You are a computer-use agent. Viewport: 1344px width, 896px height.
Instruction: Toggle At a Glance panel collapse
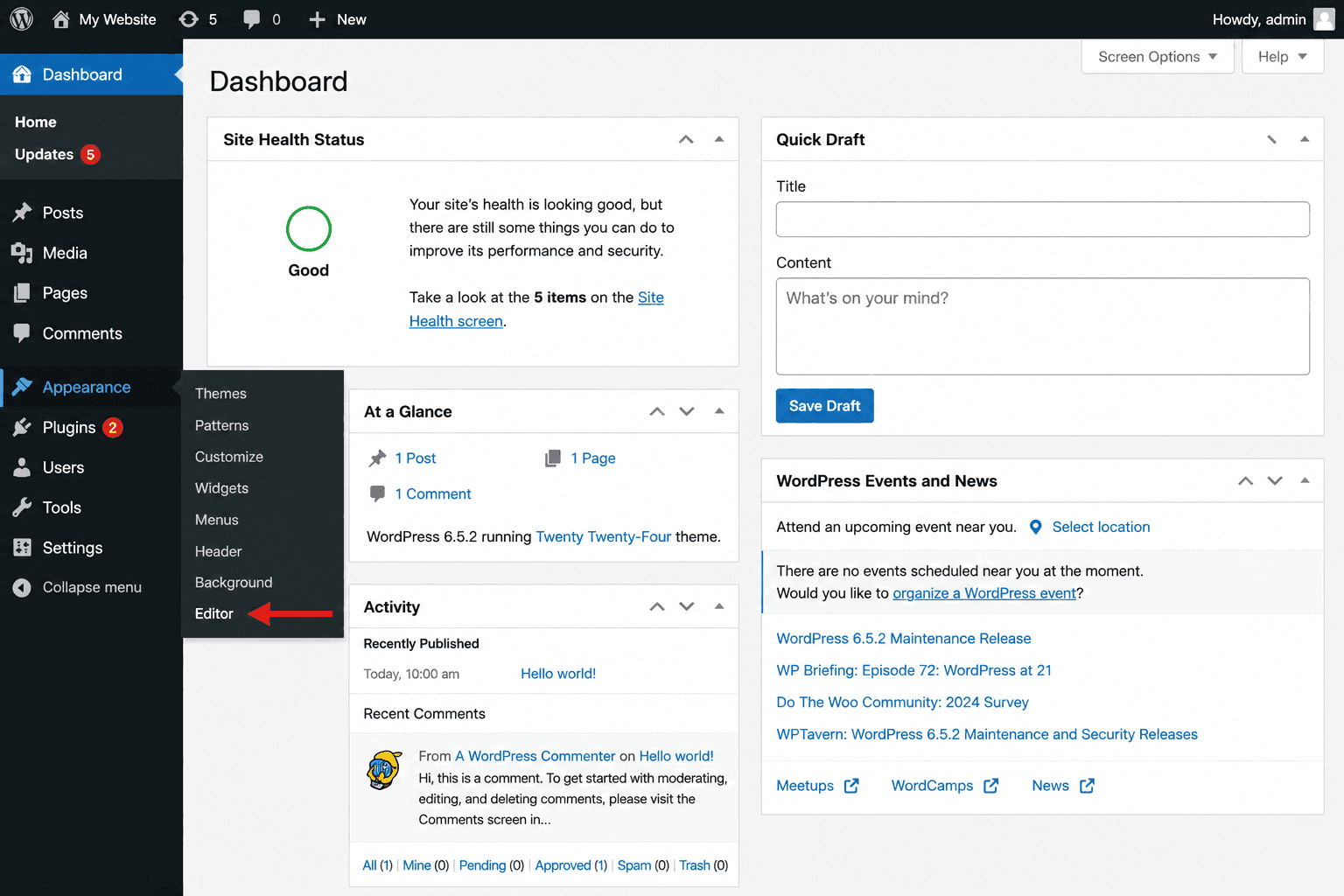tap(719, 411)
